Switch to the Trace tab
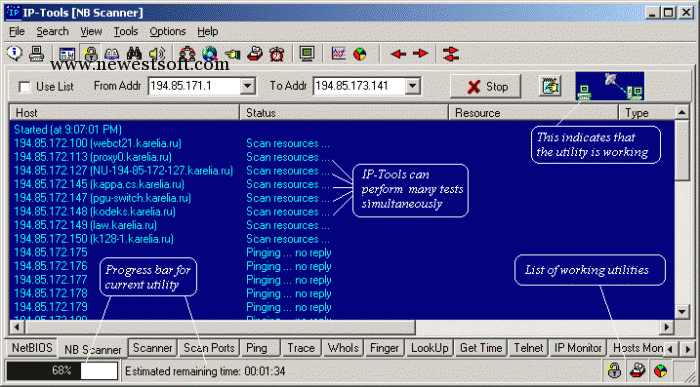Viewport: 700px width, 387px height. (x=301, y=348)
